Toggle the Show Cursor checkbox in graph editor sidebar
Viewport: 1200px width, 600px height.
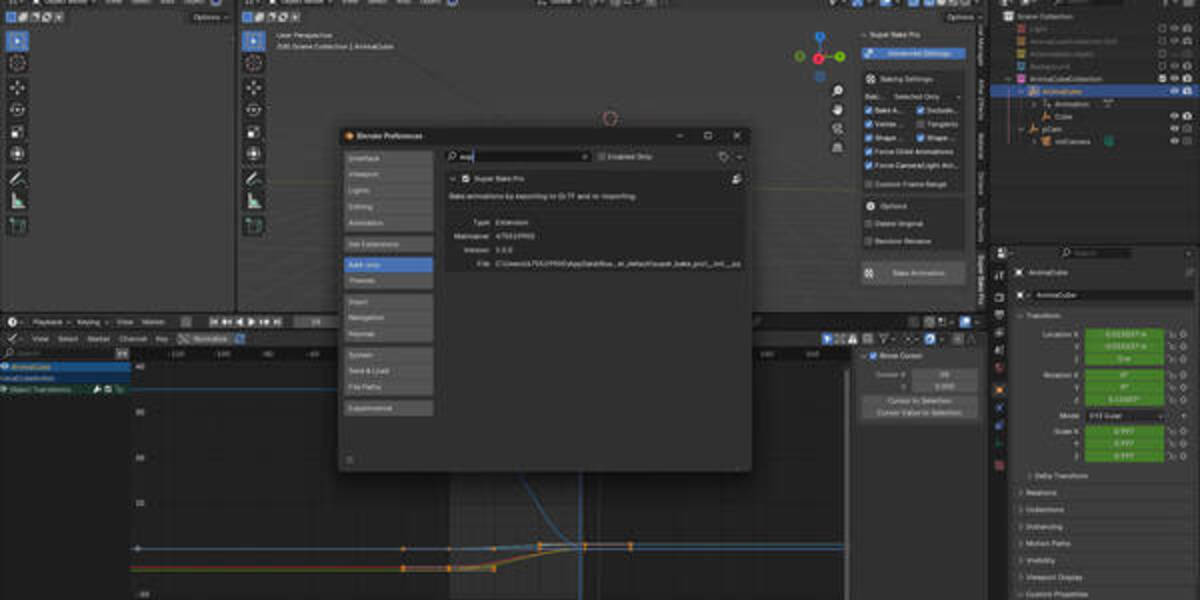[x=873, y=355]
